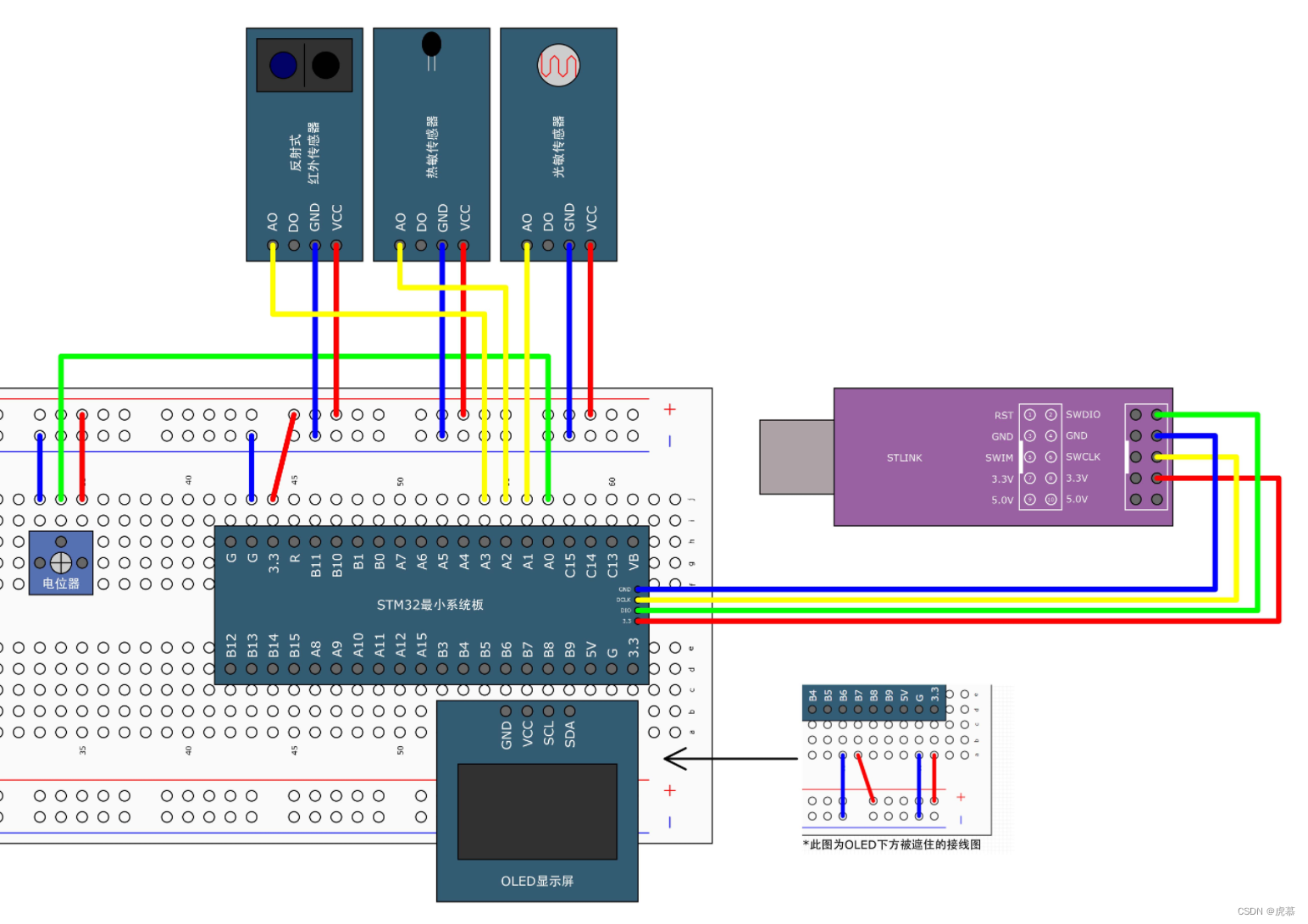Click the A0 pin on STM32 board
This screenshot has width=1308, height=924.
tap(548, 542)
